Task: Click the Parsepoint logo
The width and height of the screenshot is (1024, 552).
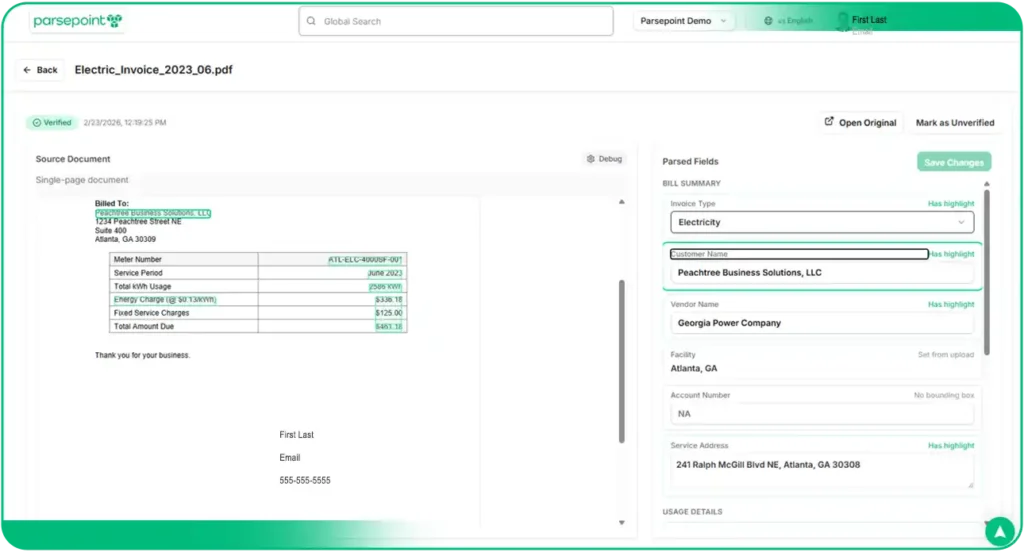Action: 78,21
